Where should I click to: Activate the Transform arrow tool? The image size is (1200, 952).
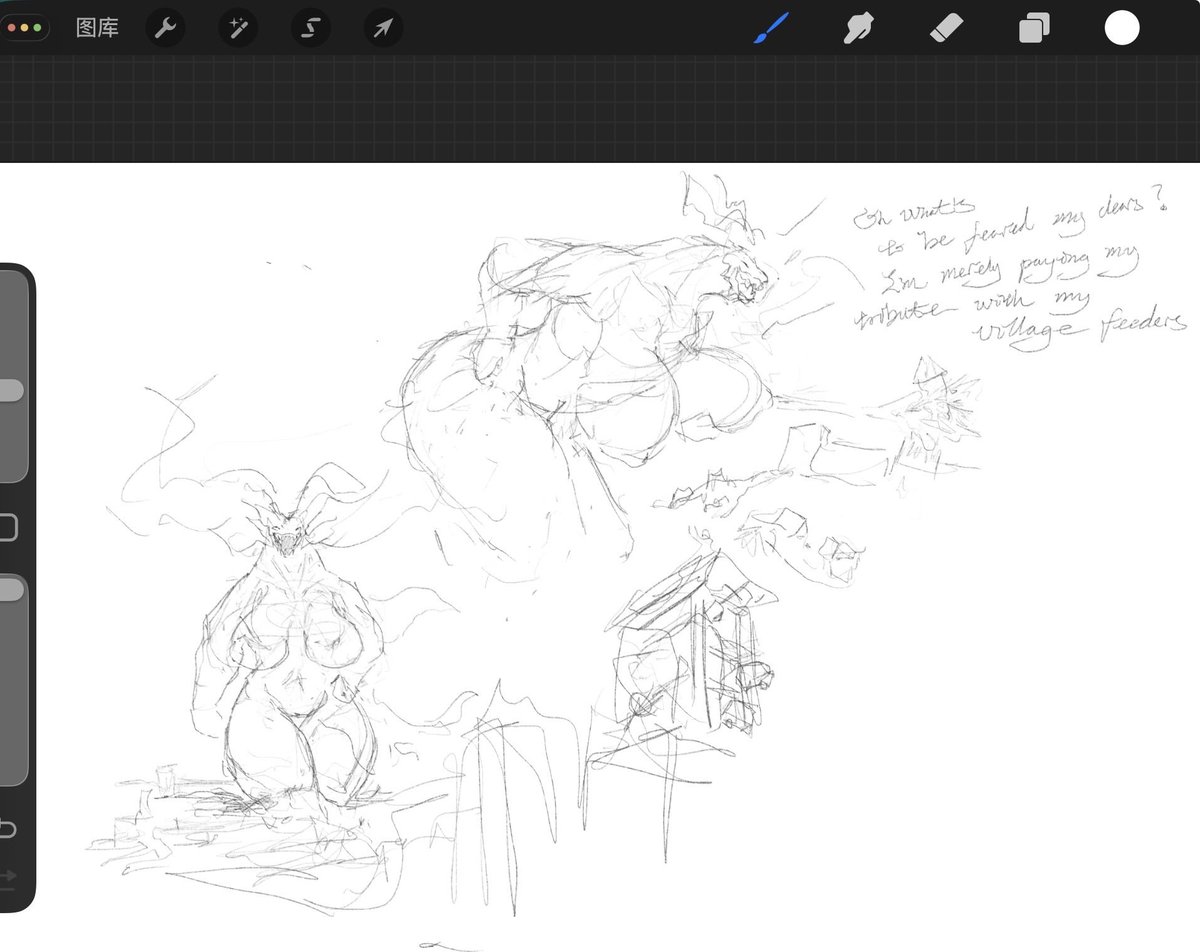pyautogui.click(x=383, y=28)
